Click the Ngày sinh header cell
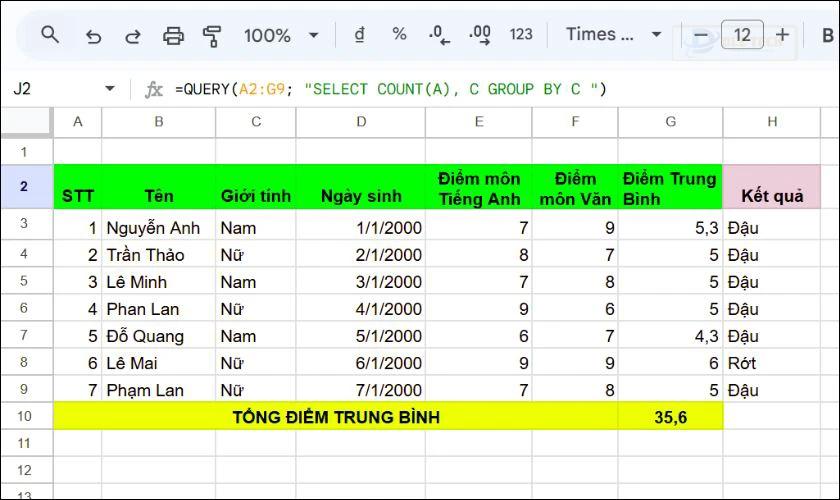 pos(361,187)
